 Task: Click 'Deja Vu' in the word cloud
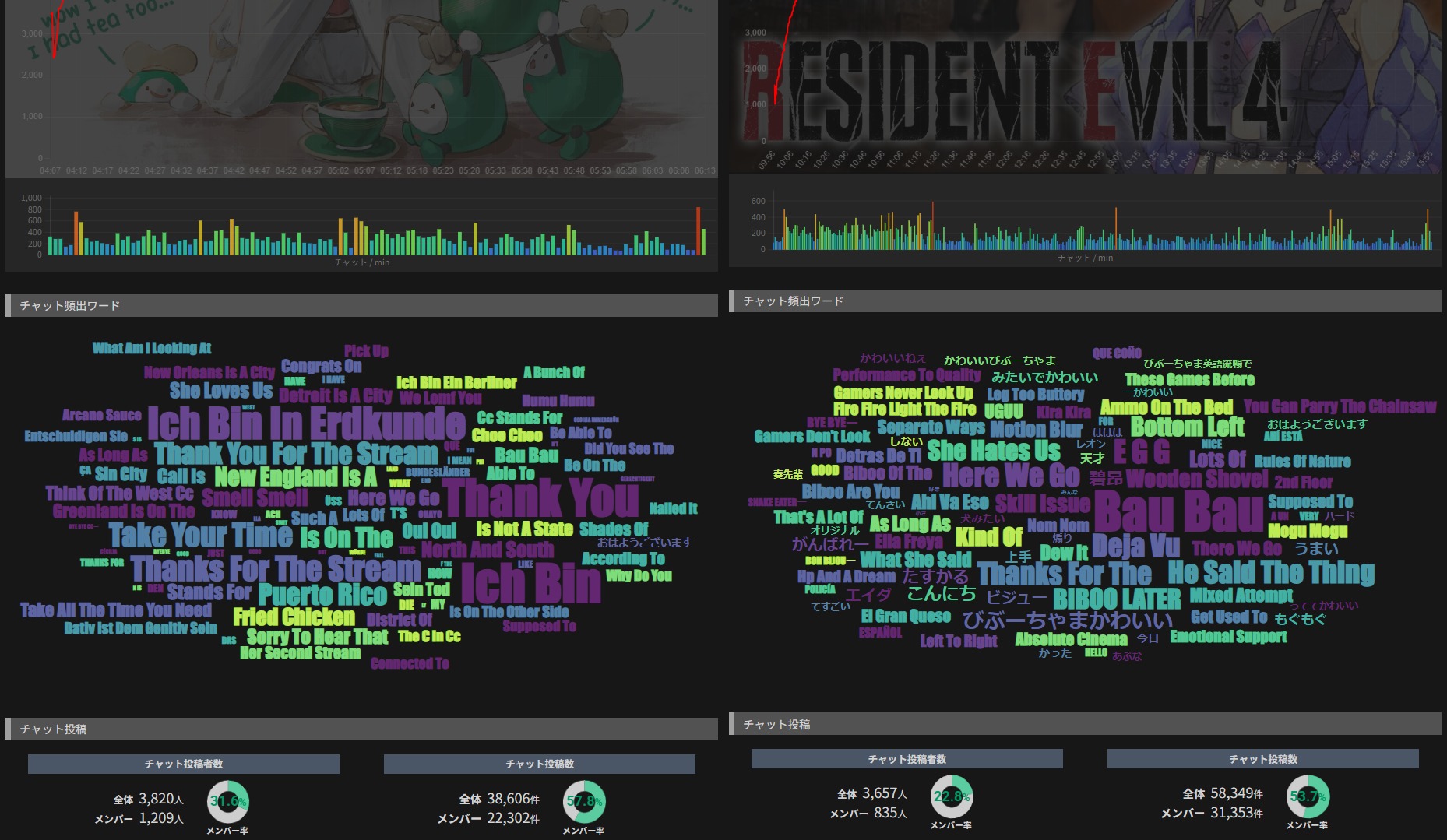(x=1135, y=547)
